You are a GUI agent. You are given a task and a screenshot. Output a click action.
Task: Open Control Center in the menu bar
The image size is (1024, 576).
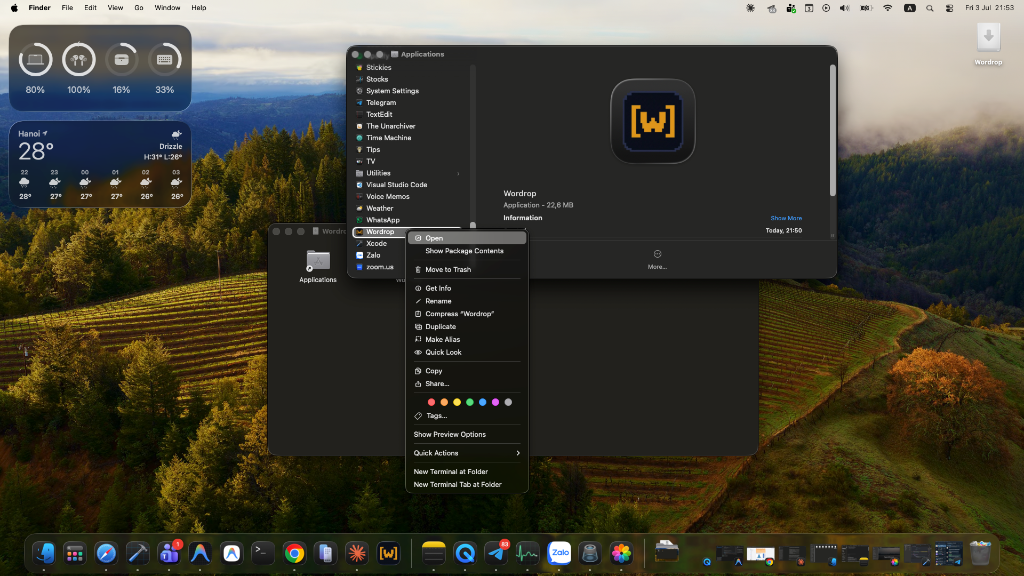click(949, 8)
